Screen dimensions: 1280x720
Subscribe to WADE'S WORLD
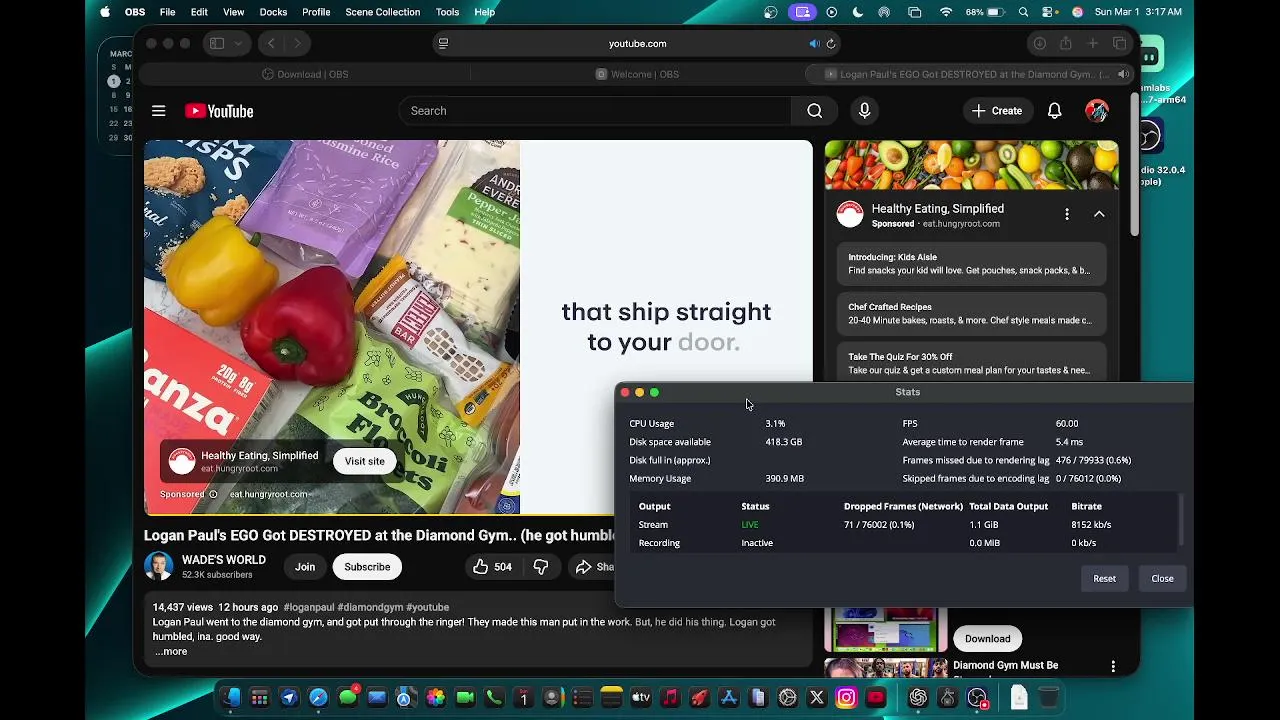point(367,567)
